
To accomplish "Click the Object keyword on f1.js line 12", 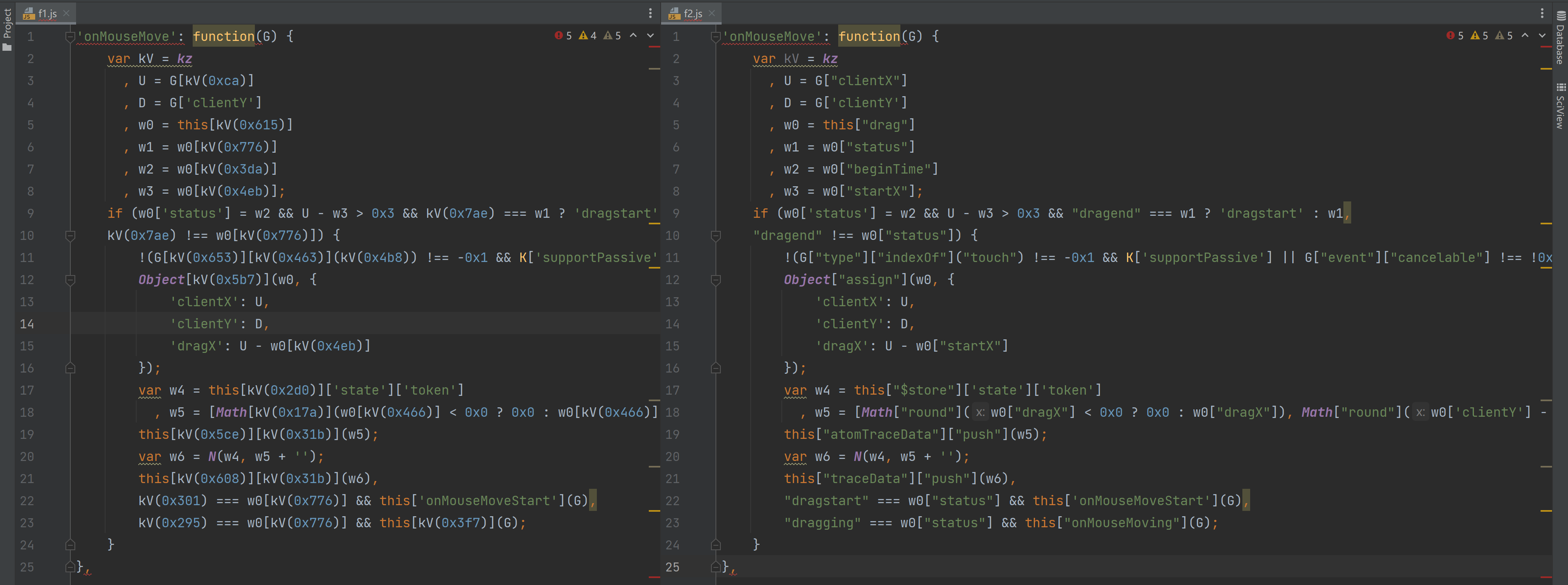I will (x=161, y=280).
